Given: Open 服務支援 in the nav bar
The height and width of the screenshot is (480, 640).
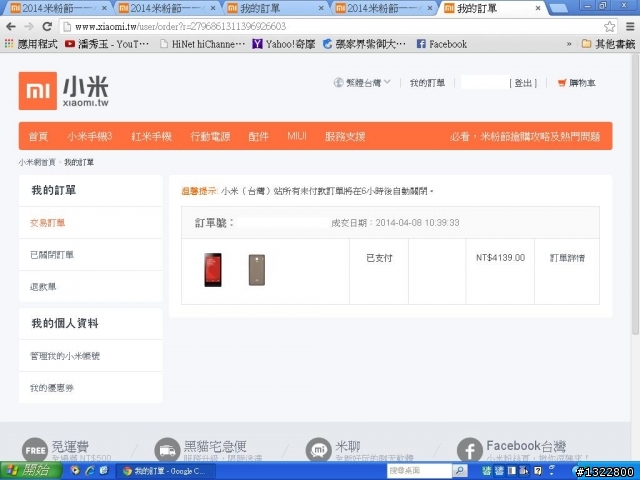Looking at the screenshot, I should [345, 136].
